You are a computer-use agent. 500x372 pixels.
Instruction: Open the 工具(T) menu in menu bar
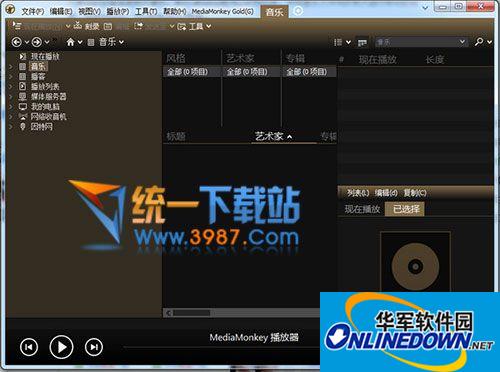coord(146,12)
